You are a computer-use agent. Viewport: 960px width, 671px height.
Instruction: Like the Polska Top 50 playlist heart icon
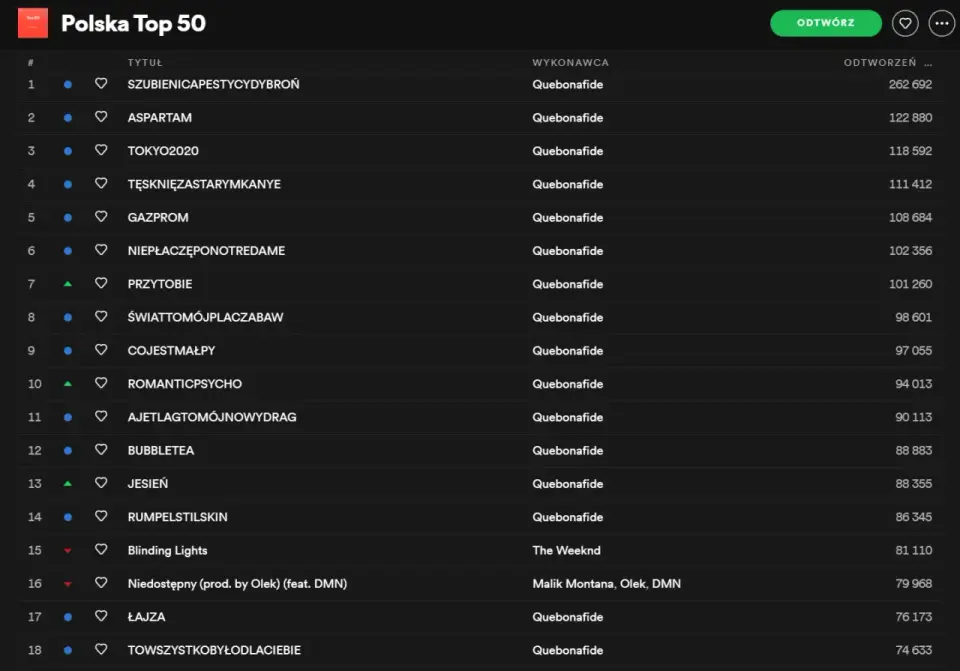905,23
